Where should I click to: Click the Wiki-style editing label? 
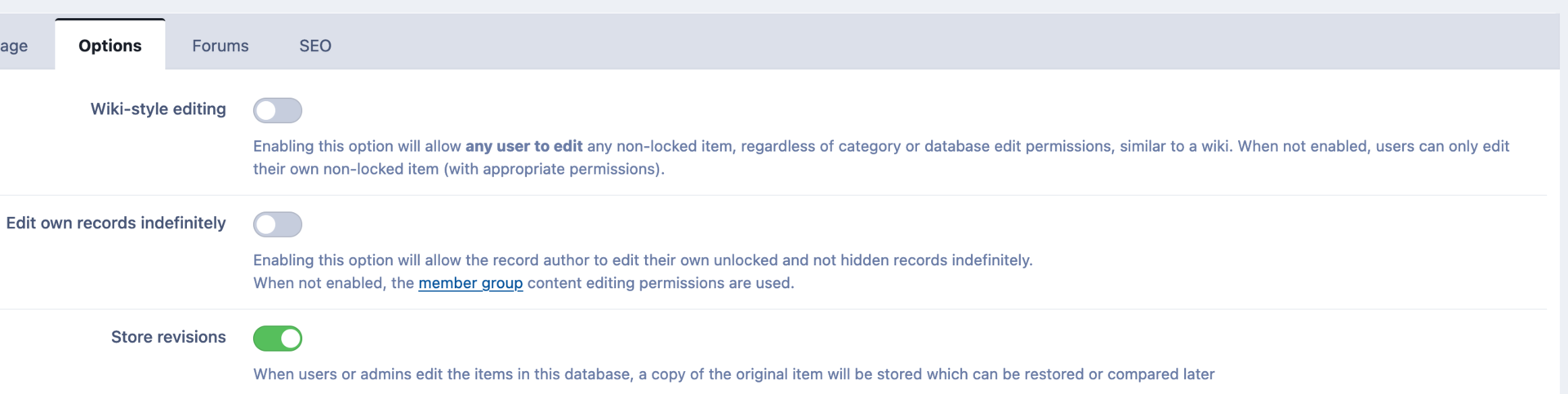pos(158,109)
